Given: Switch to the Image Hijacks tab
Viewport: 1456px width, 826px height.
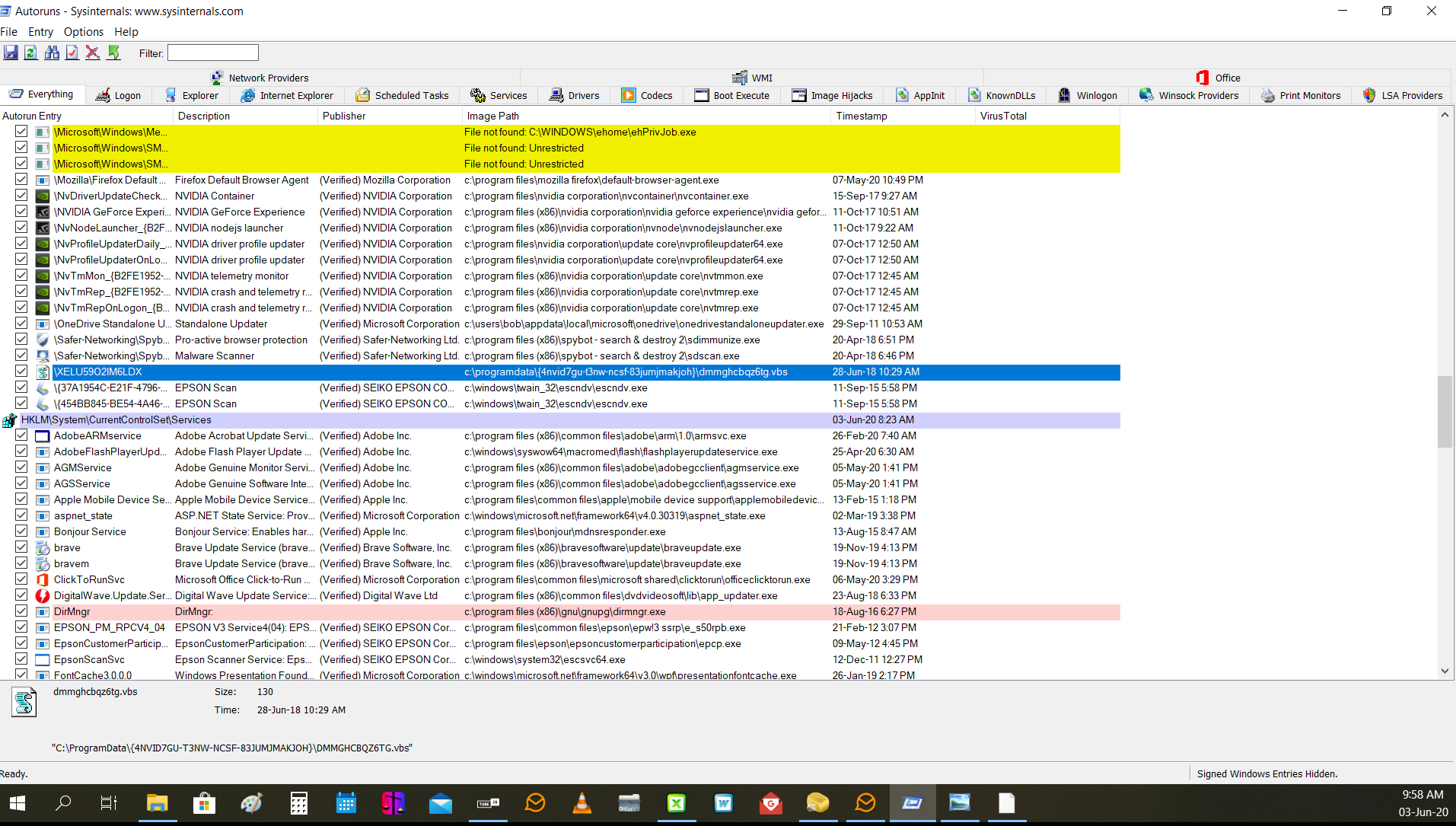Looking at the screenshot, I should point(832,96).
